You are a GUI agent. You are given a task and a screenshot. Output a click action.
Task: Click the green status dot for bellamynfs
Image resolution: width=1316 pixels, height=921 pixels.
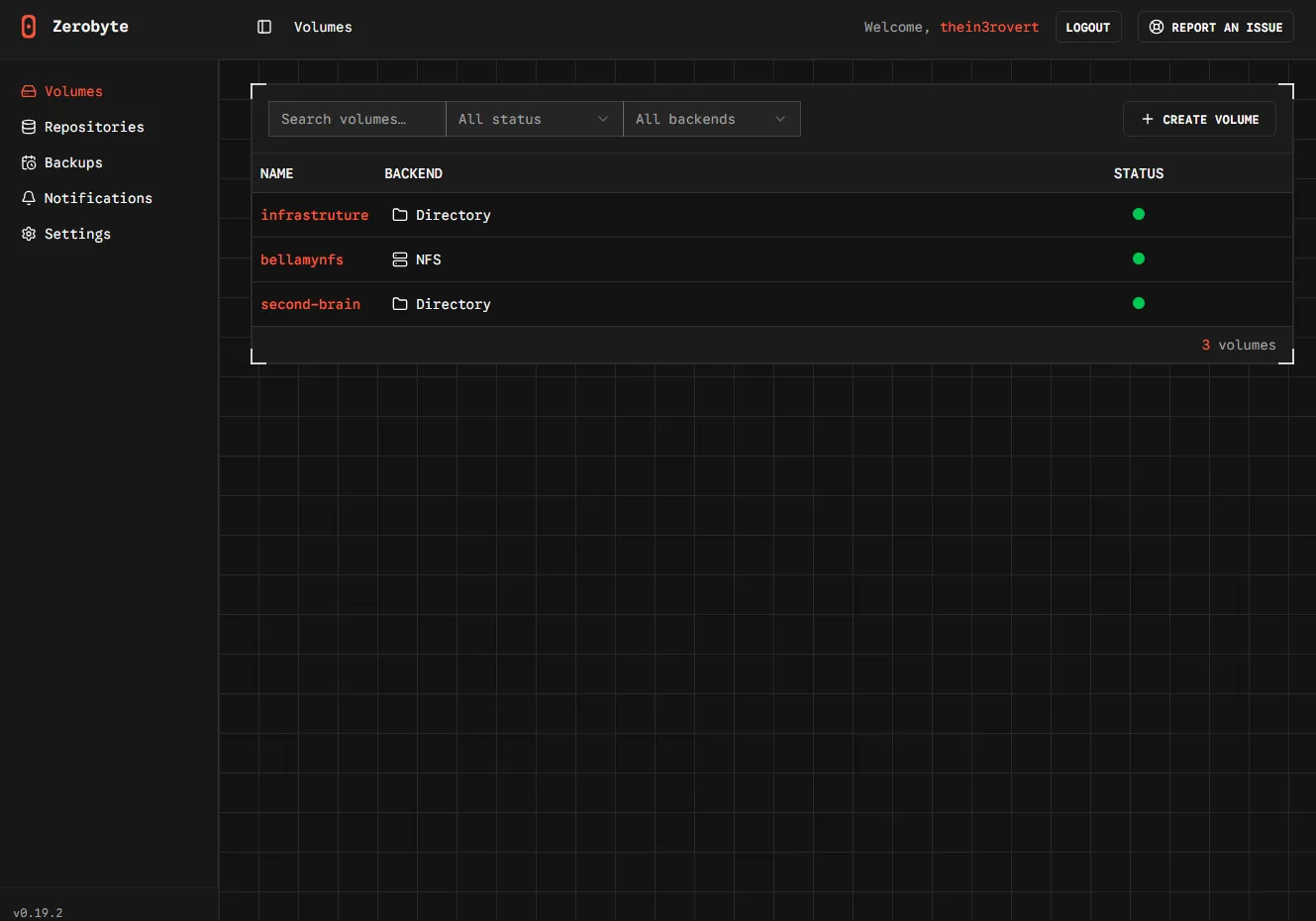click(1139, 258)
